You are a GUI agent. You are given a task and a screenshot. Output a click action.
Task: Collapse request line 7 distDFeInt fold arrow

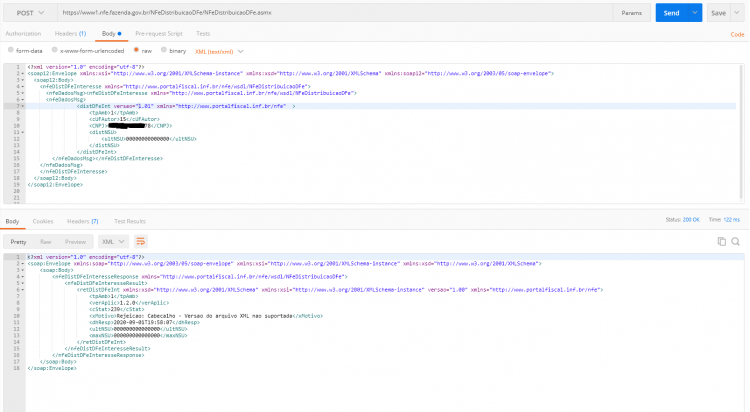tap(22, 106)
